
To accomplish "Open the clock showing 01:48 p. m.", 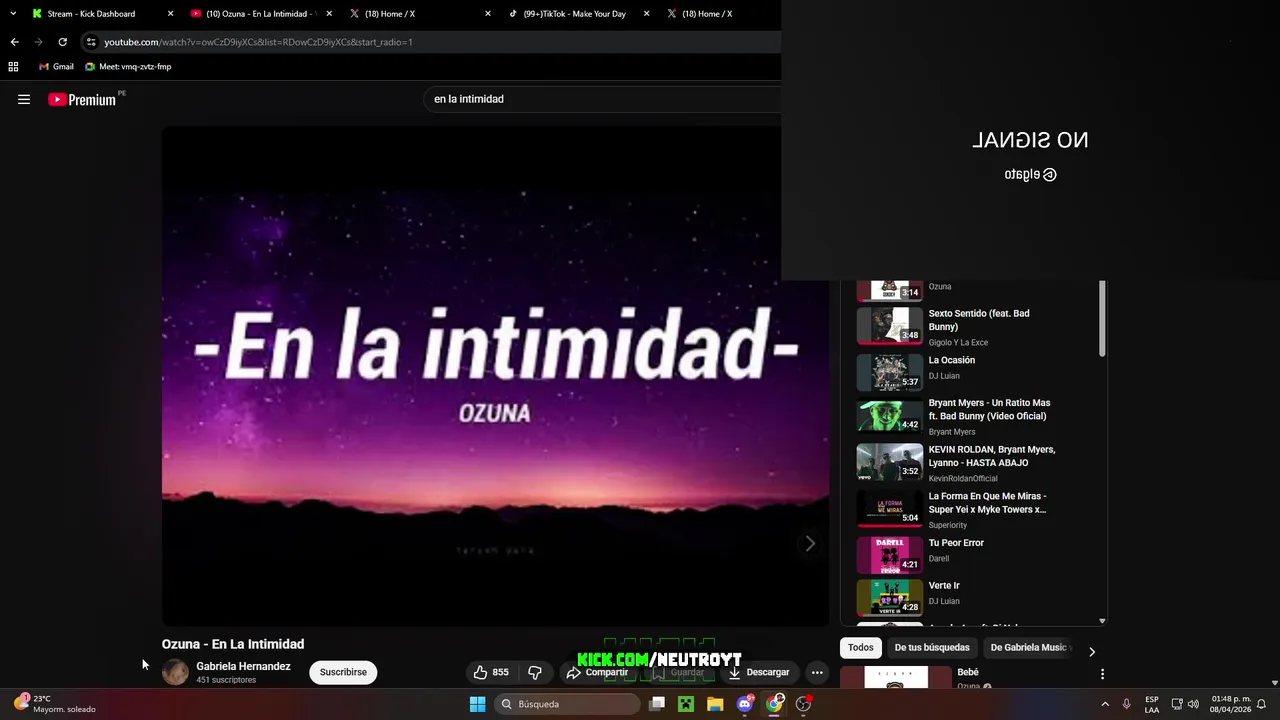I will point(1231,704).
